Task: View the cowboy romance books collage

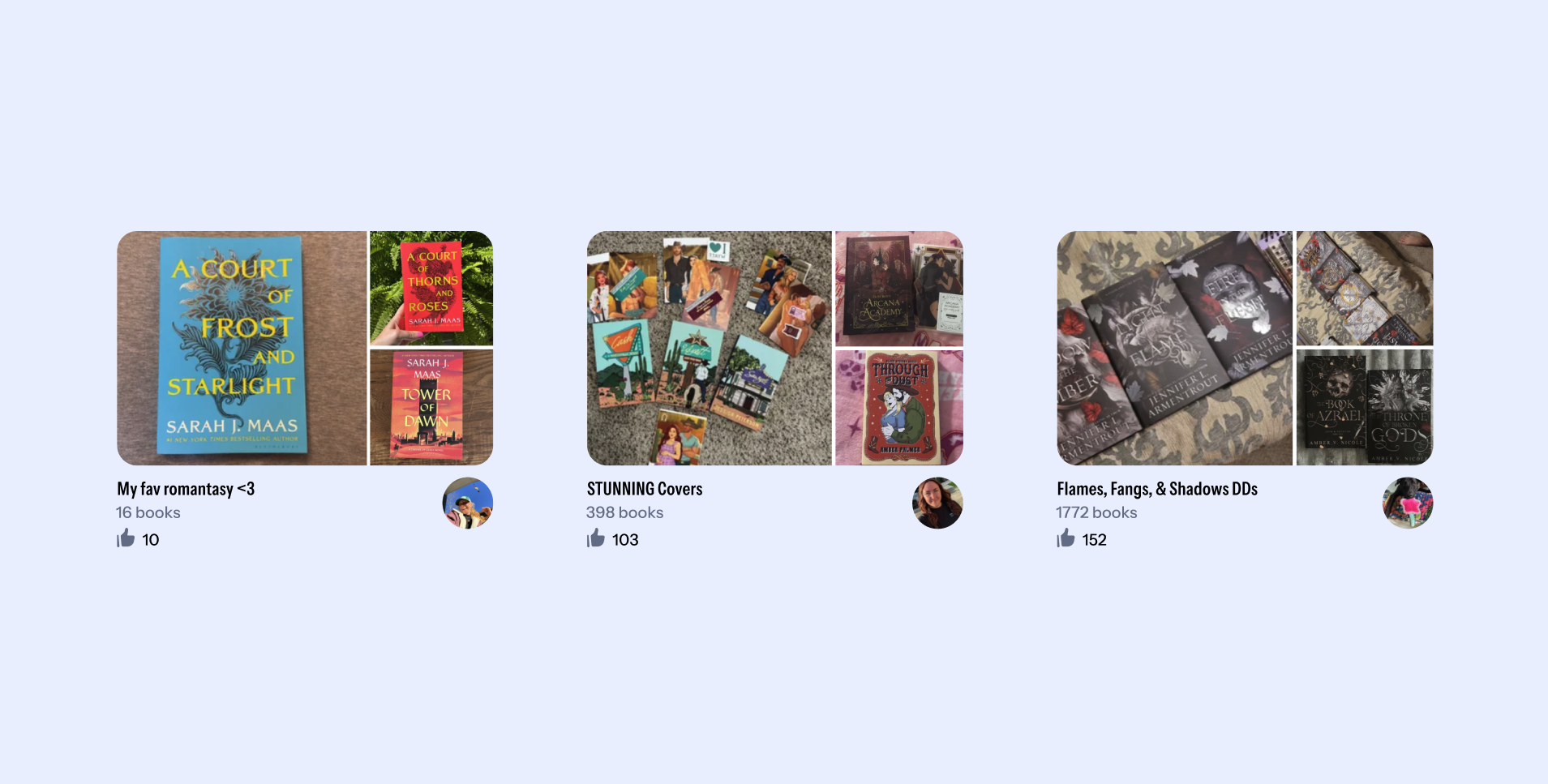Action: tap(710, 348)
